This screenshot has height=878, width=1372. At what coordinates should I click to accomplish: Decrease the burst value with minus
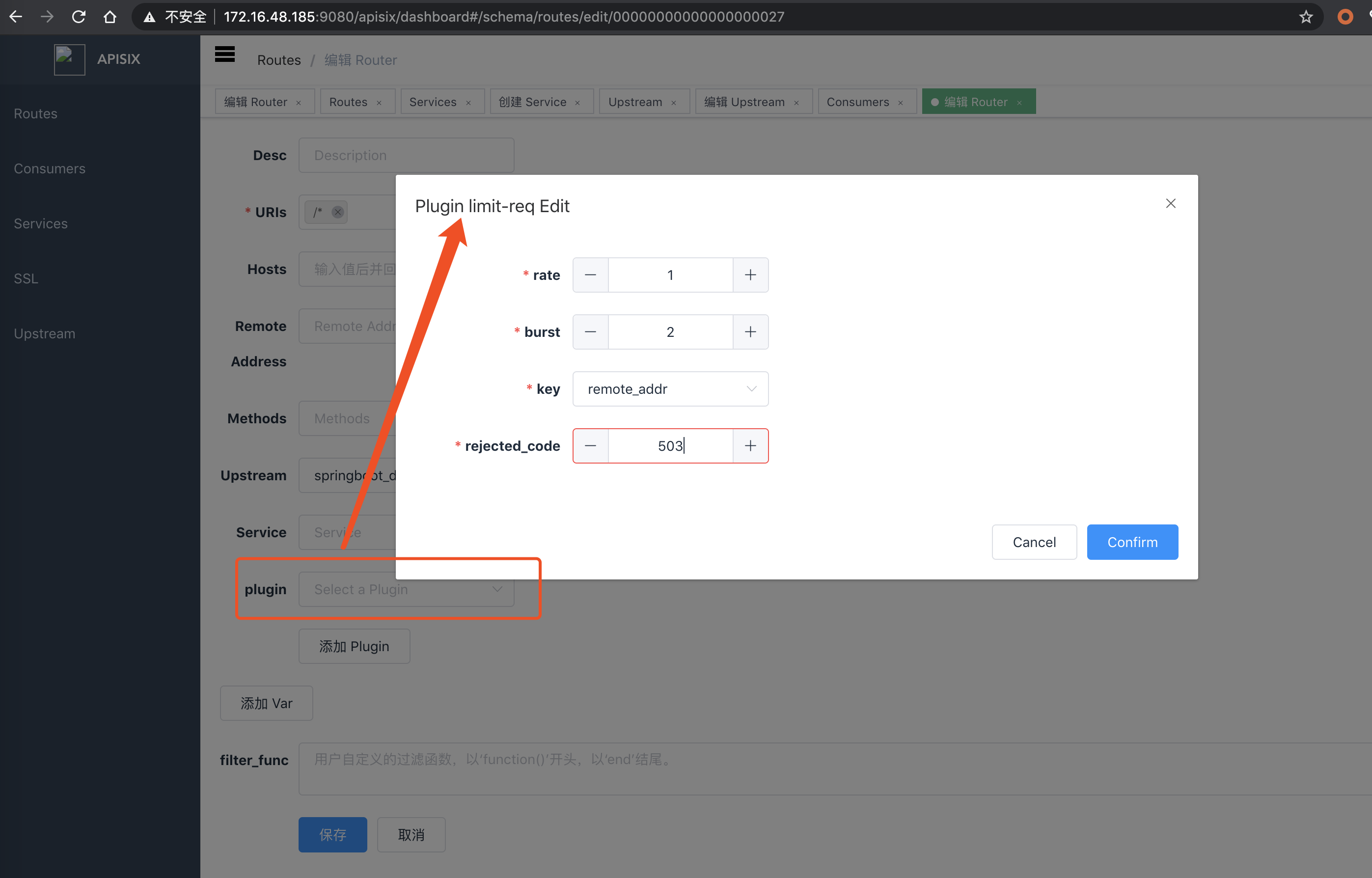pos(591,332)
